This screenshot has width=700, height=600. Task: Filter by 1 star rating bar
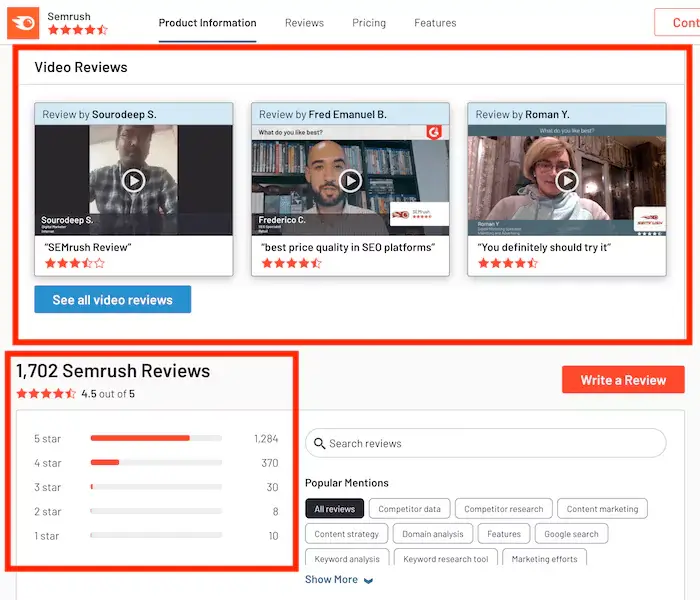[156, 535]
